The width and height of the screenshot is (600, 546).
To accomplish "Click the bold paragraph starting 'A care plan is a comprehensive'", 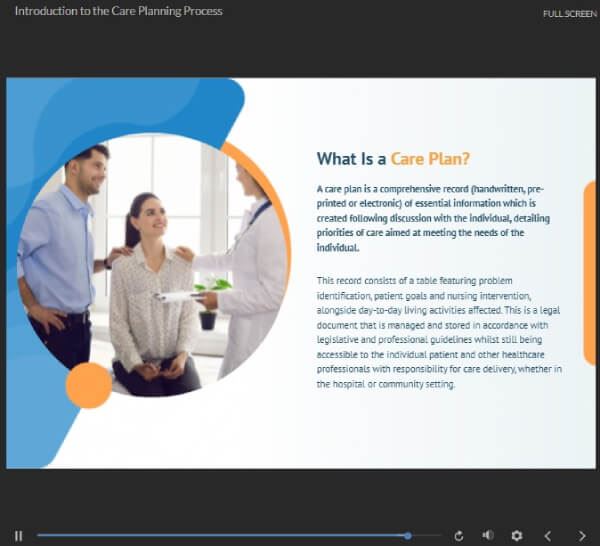I will pyautogui.click(x=433, y=218).
